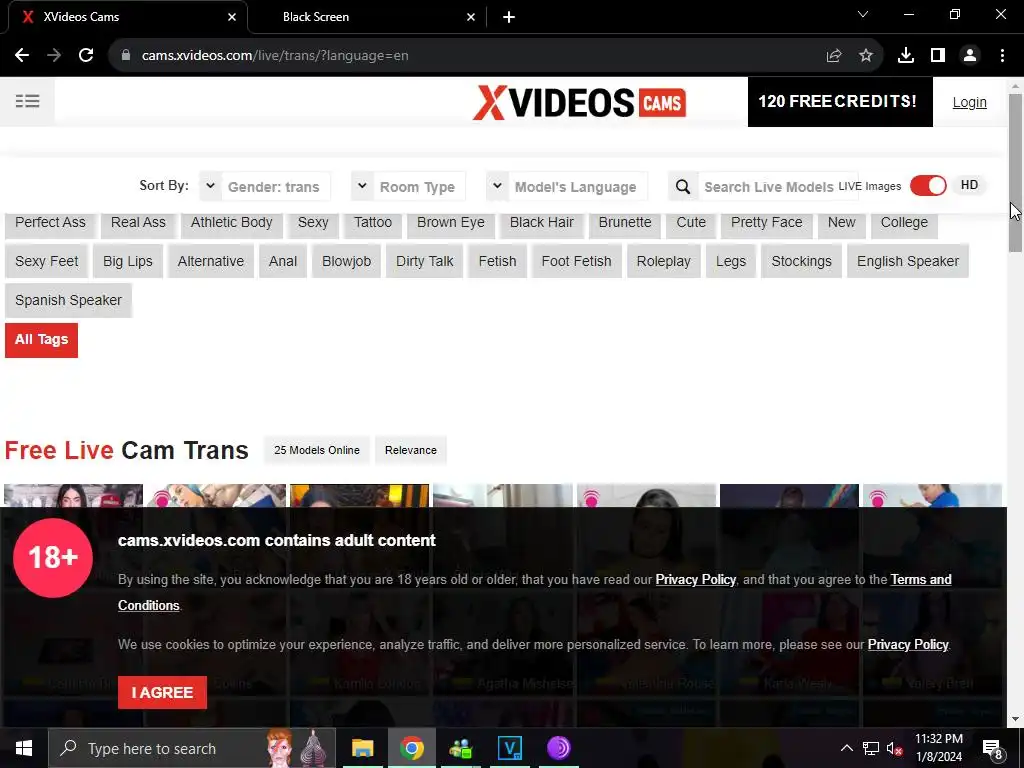Go back to the previous page
Image resolution: width=1024 pixels, height=768 pixels.
tap(22, 56)
